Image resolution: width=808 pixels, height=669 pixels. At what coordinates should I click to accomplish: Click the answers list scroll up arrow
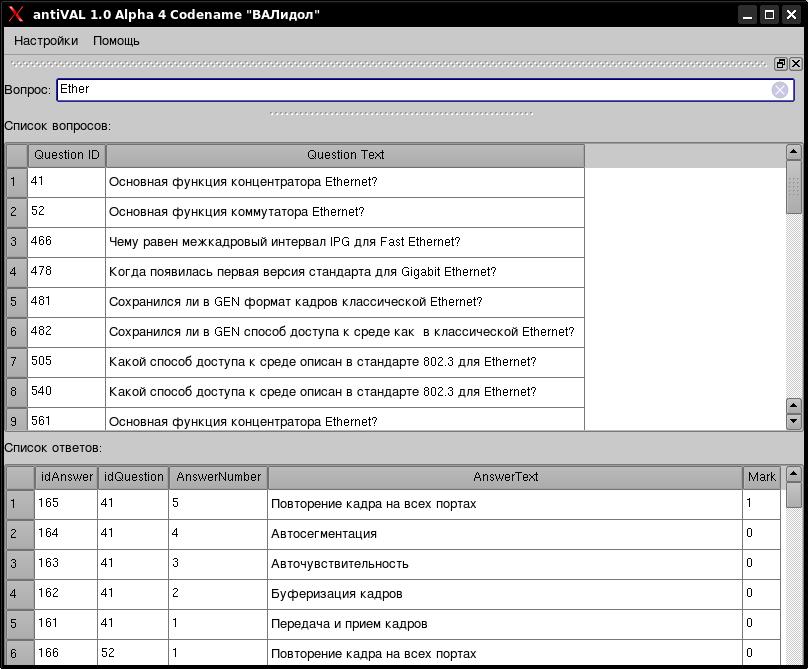[794, 474]
